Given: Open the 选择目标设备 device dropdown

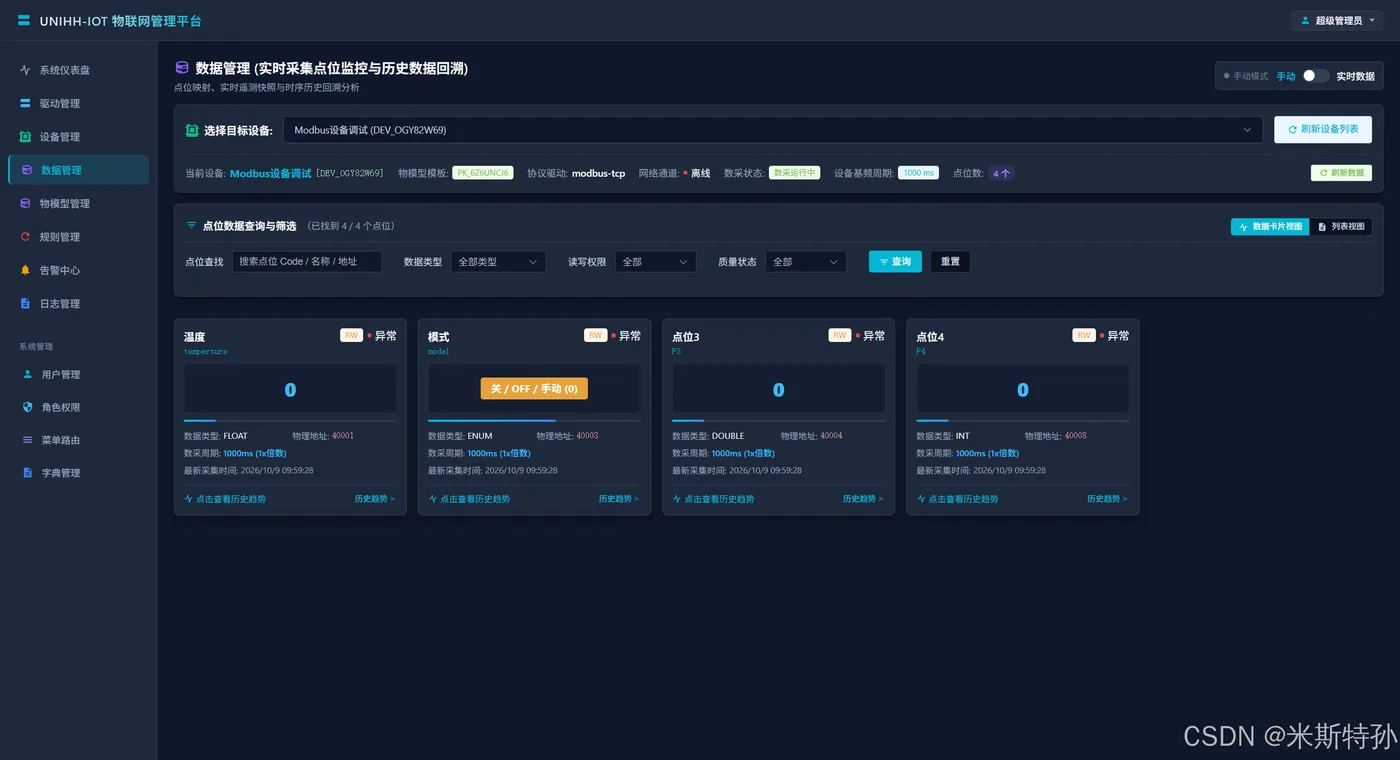Looking at the screenshot, I should (772, 130).
